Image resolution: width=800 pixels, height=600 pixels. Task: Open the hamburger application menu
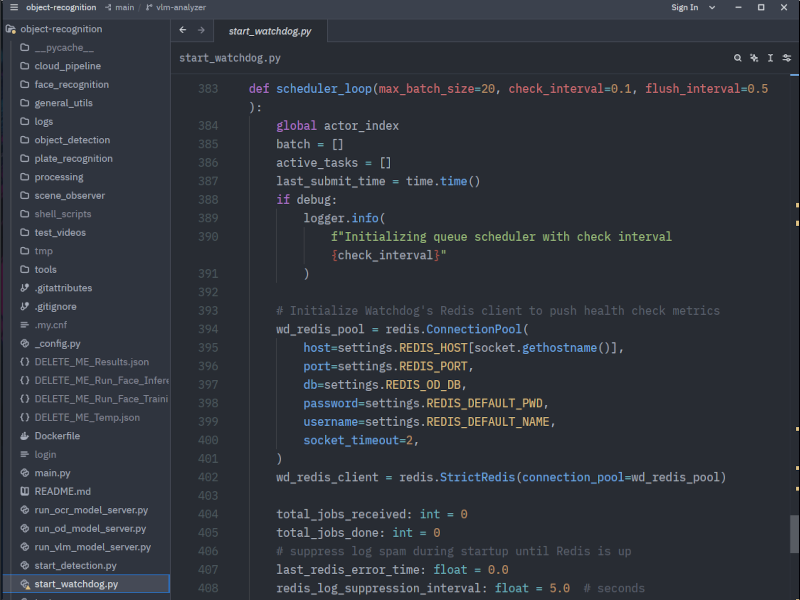pos(14,7)
